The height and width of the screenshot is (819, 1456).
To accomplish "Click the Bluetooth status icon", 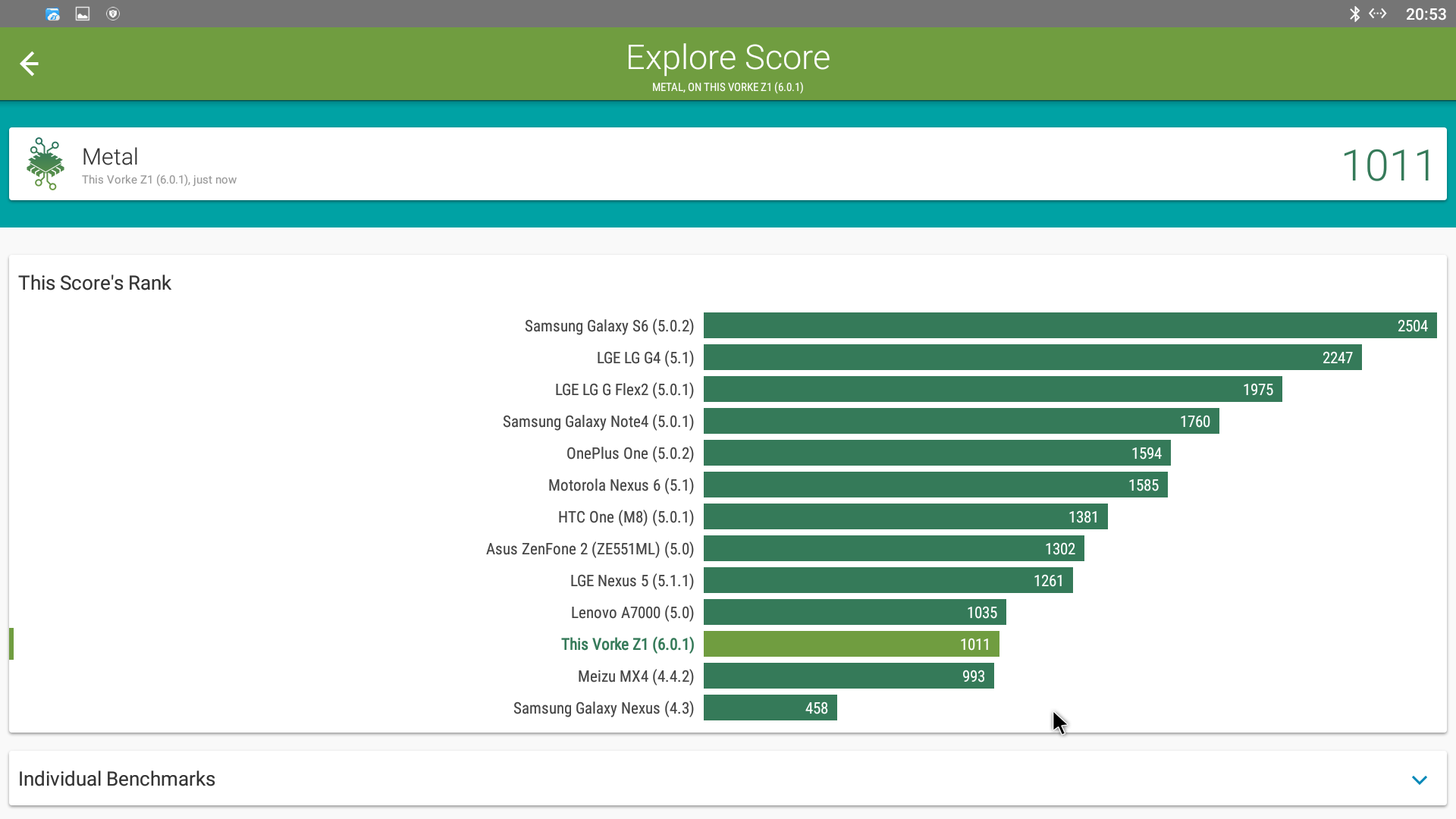I will pyautogui.click(x=1354, y=14).
